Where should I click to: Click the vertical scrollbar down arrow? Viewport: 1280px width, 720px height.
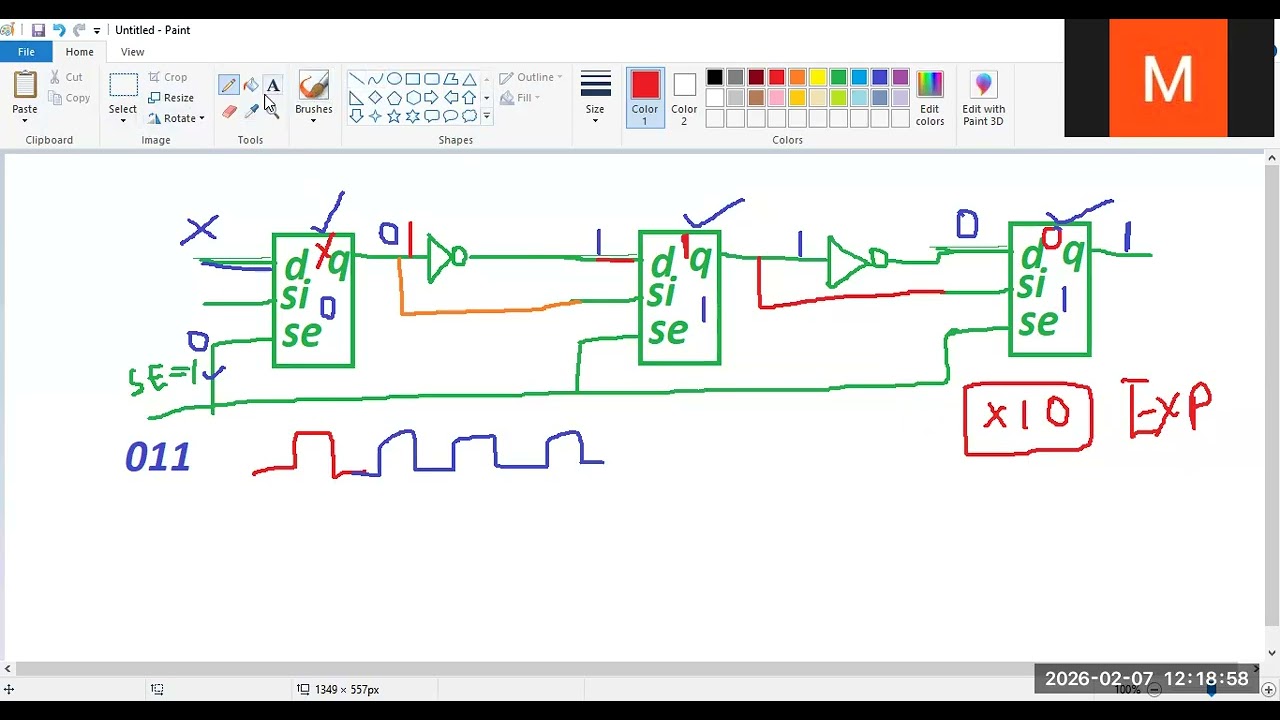(x=1272, y=653)
